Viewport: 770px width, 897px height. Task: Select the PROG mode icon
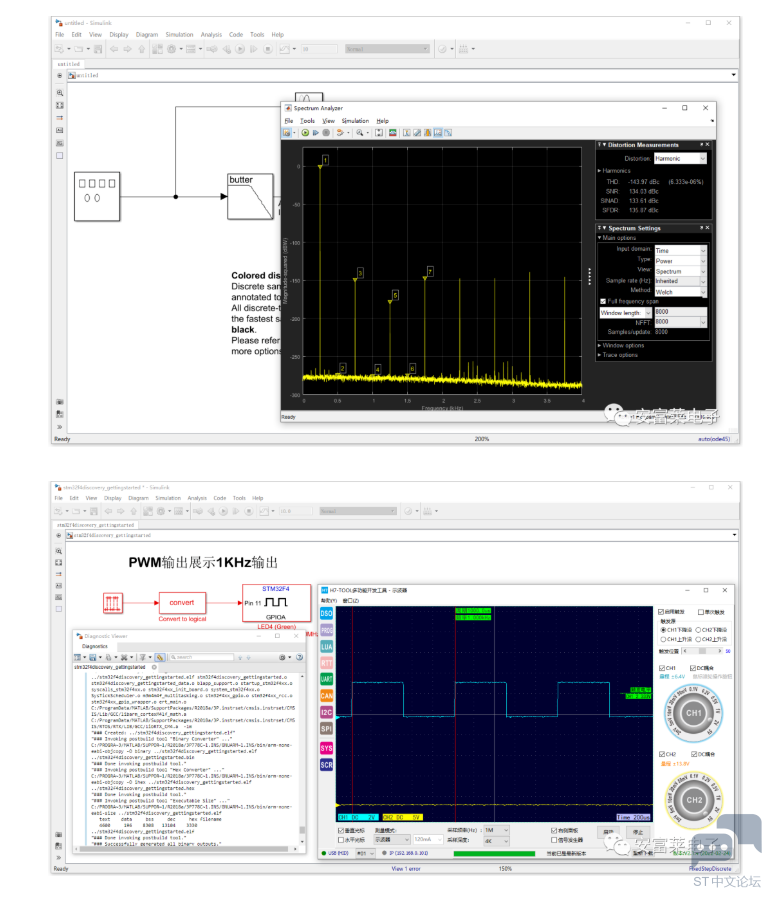326,630
